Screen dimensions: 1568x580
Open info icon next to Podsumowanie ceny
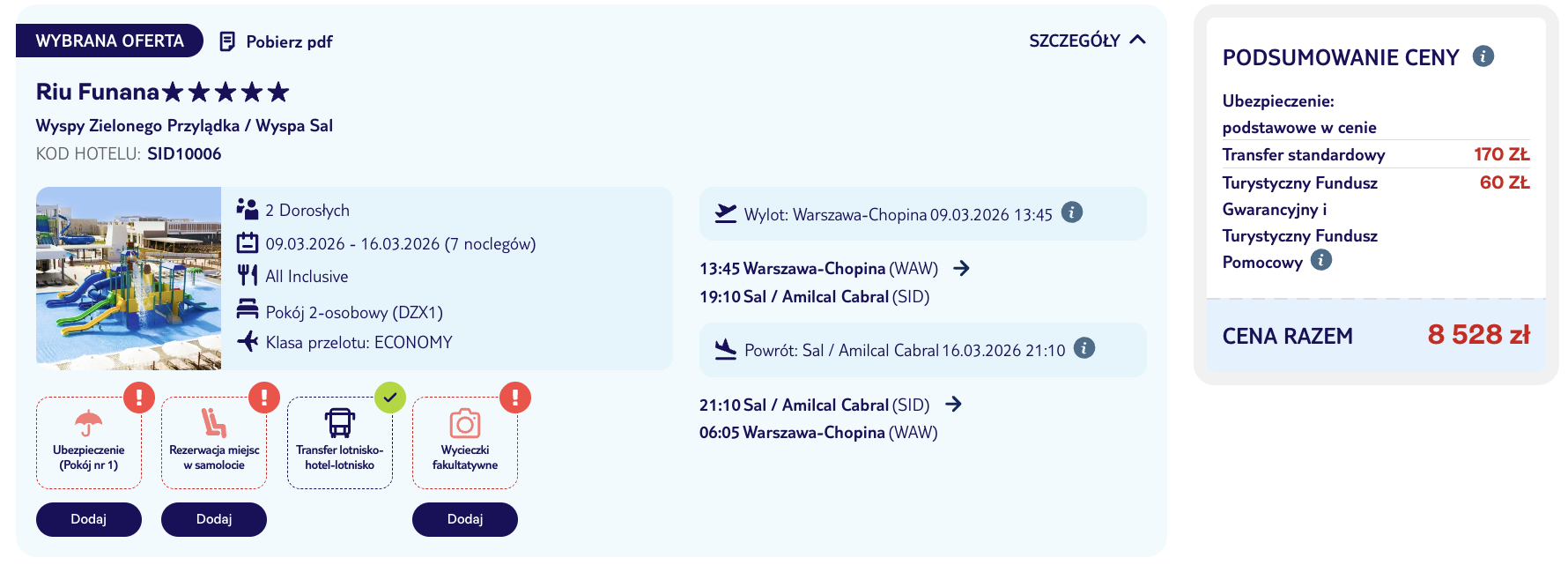click(1483, 56)
